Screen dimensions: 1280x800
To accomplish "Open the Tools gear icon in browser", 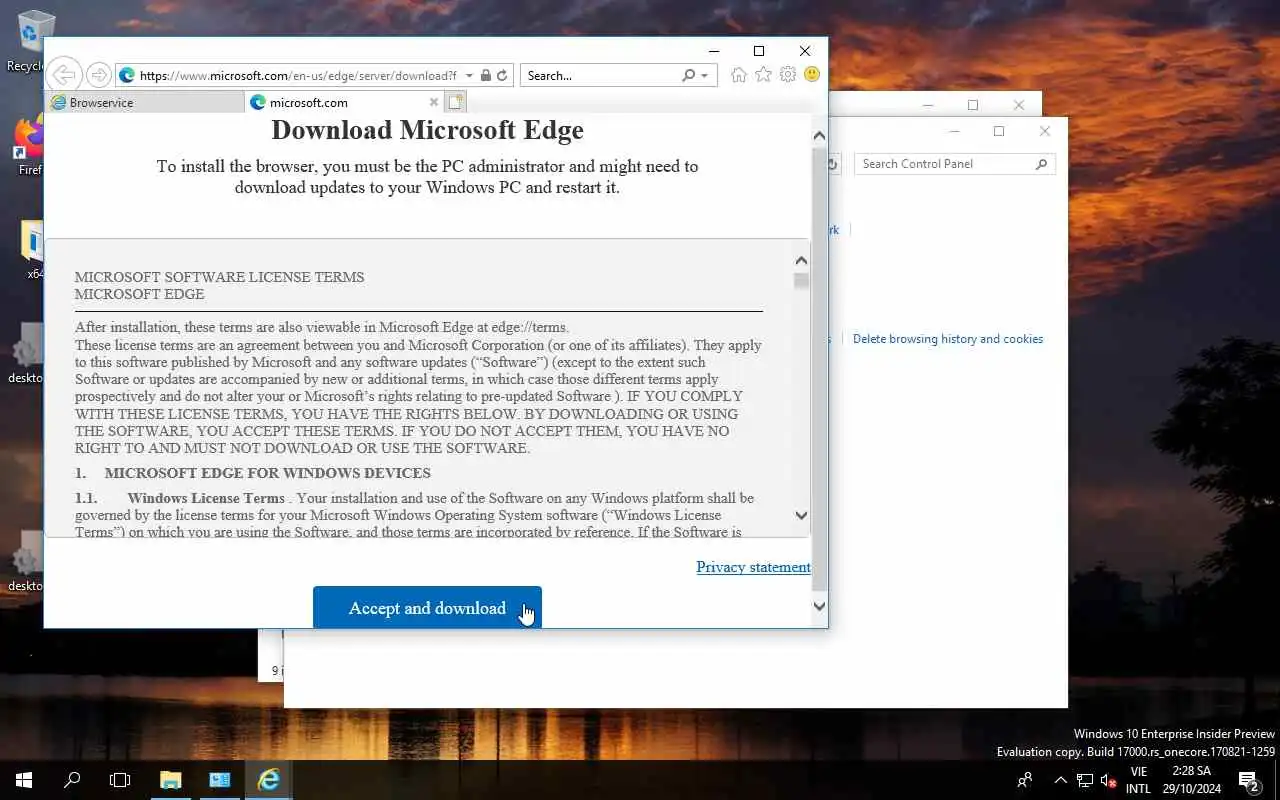I will coord(788,75).
